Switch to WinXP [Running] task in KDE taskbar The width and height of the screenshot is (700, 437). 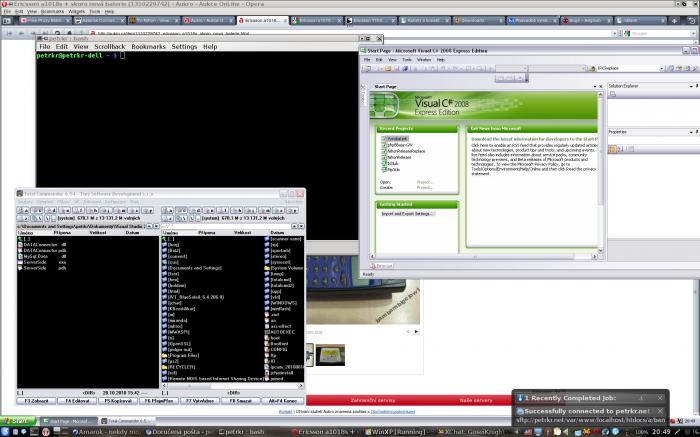tap(398, 432)
